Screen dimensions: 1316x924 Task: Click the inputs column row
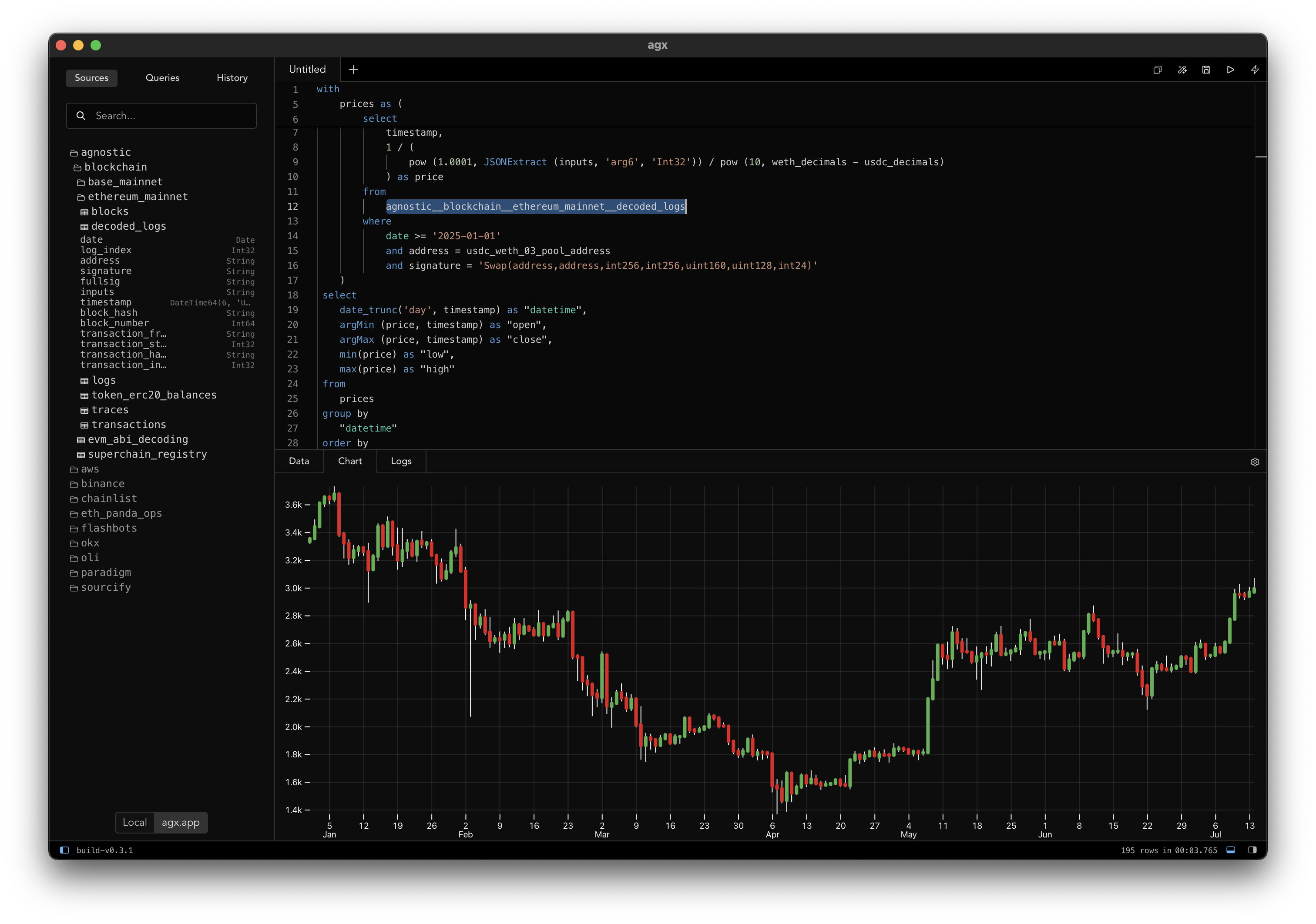168,291
